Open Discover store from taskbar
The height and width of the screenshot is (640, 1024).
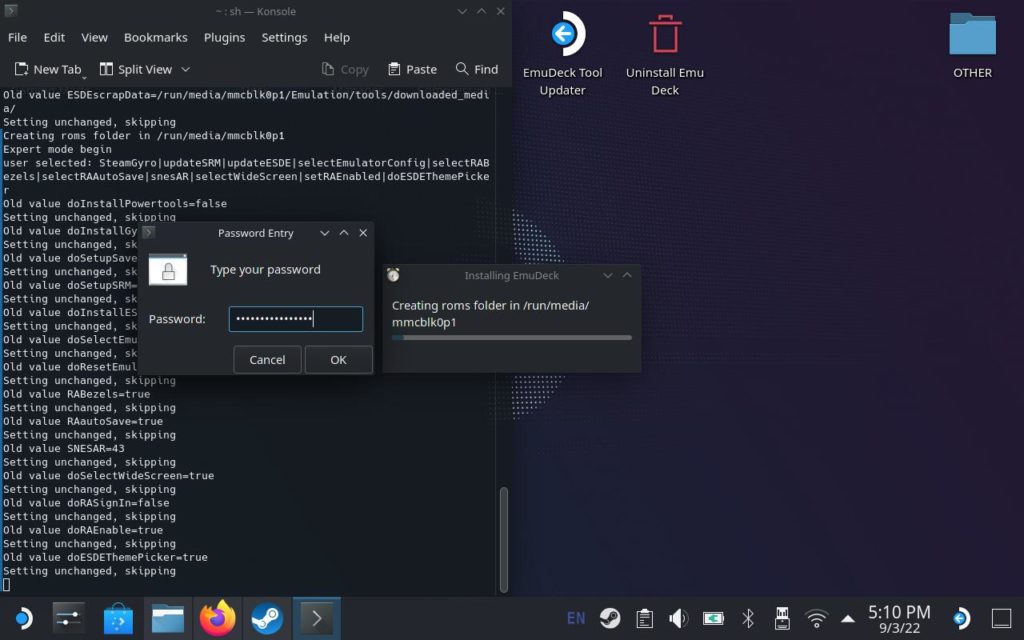[118, 618]
